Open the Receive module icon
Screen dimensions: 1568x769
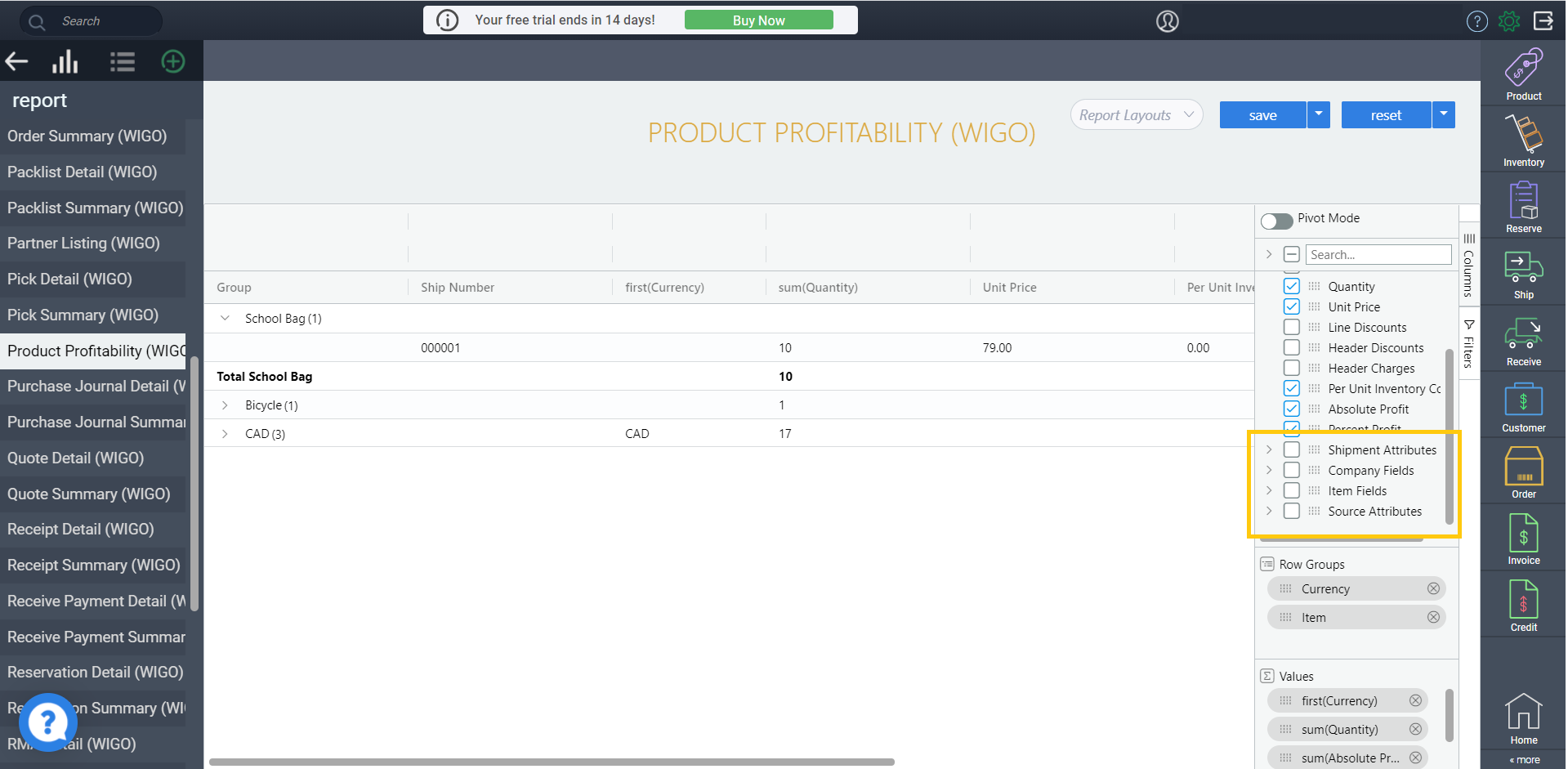[x=1523, y=341]
